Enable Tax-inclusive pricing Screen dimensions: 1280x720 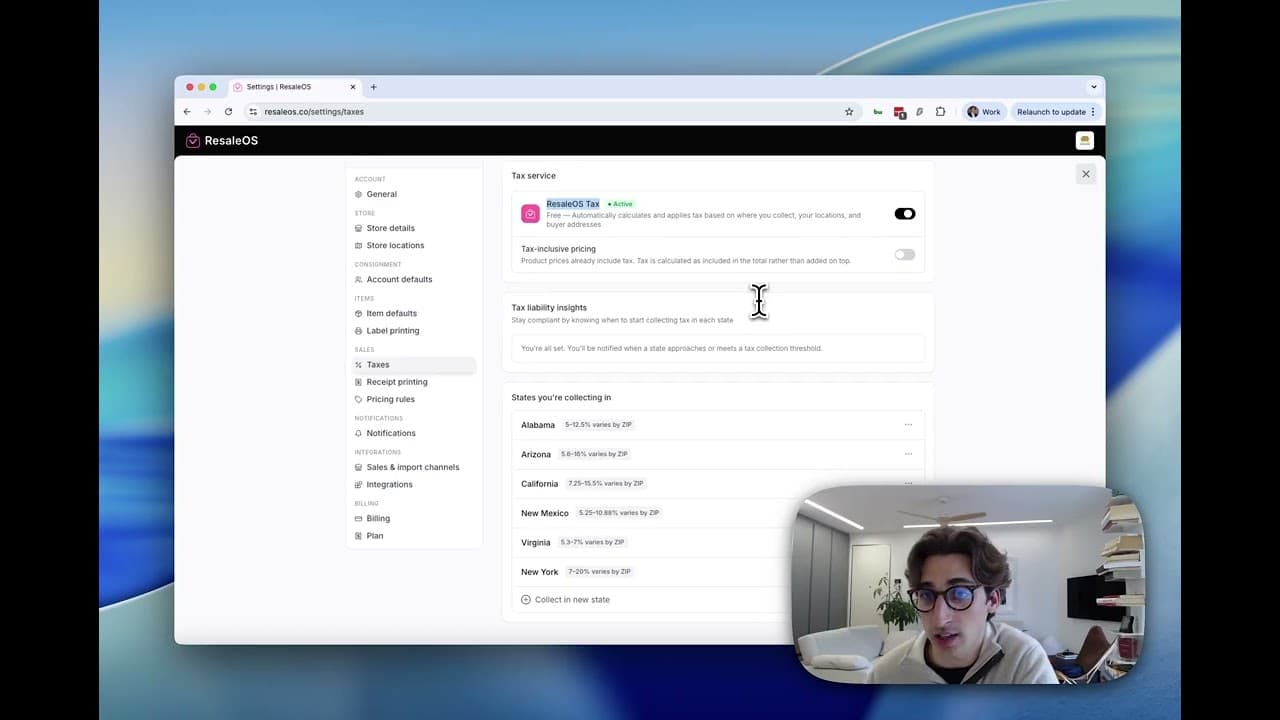(x=904, y=254)
